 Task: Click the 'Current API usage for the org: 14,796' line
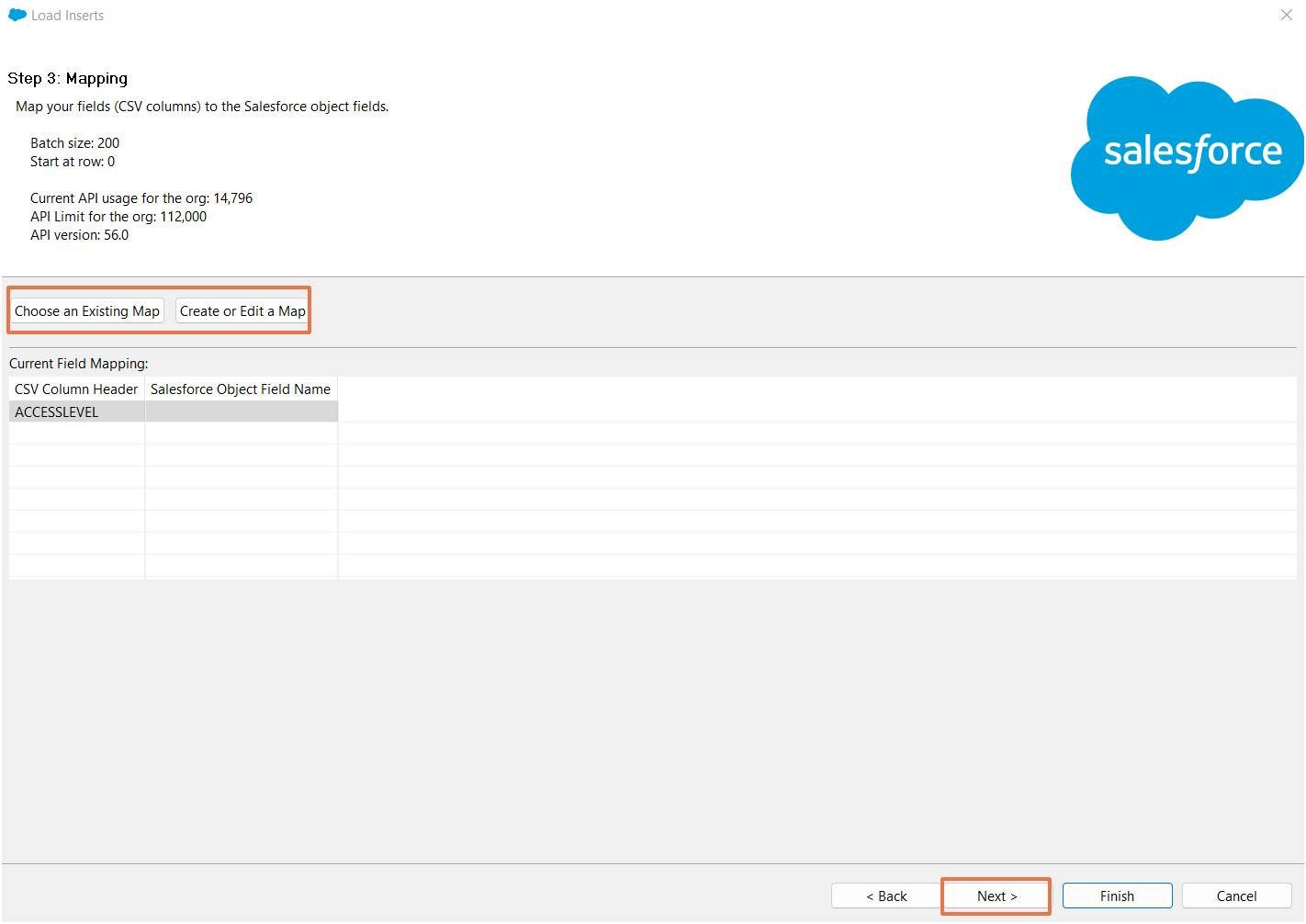tap(141, 197)
